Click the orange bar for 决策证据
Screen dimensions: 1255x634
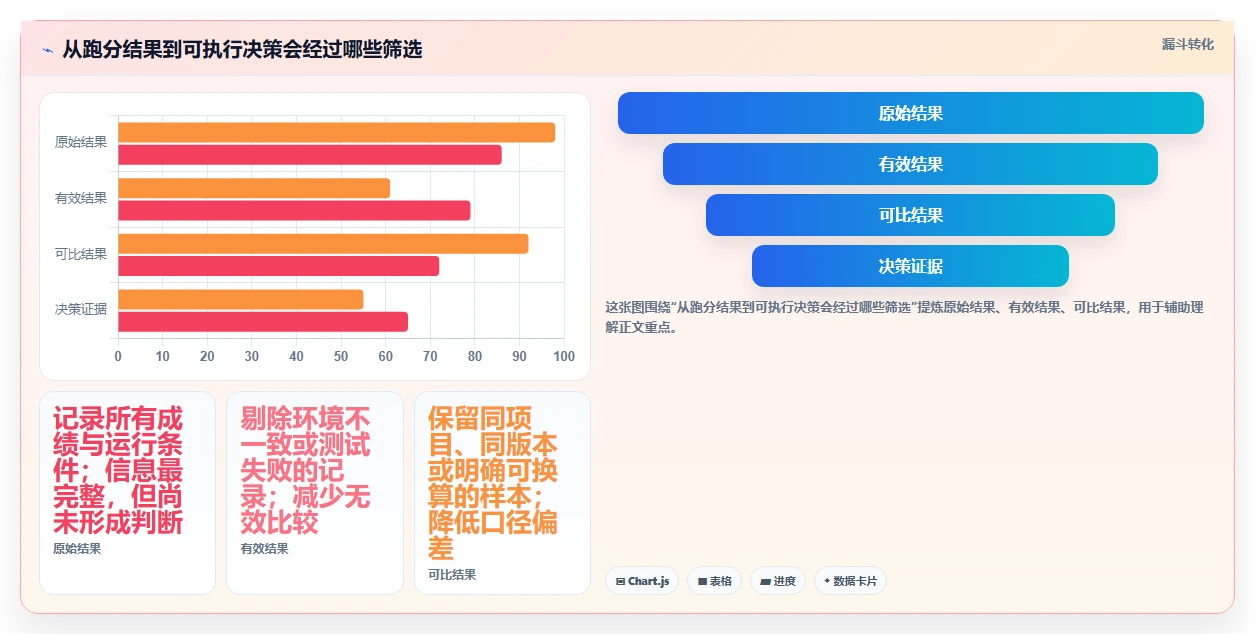240,299
